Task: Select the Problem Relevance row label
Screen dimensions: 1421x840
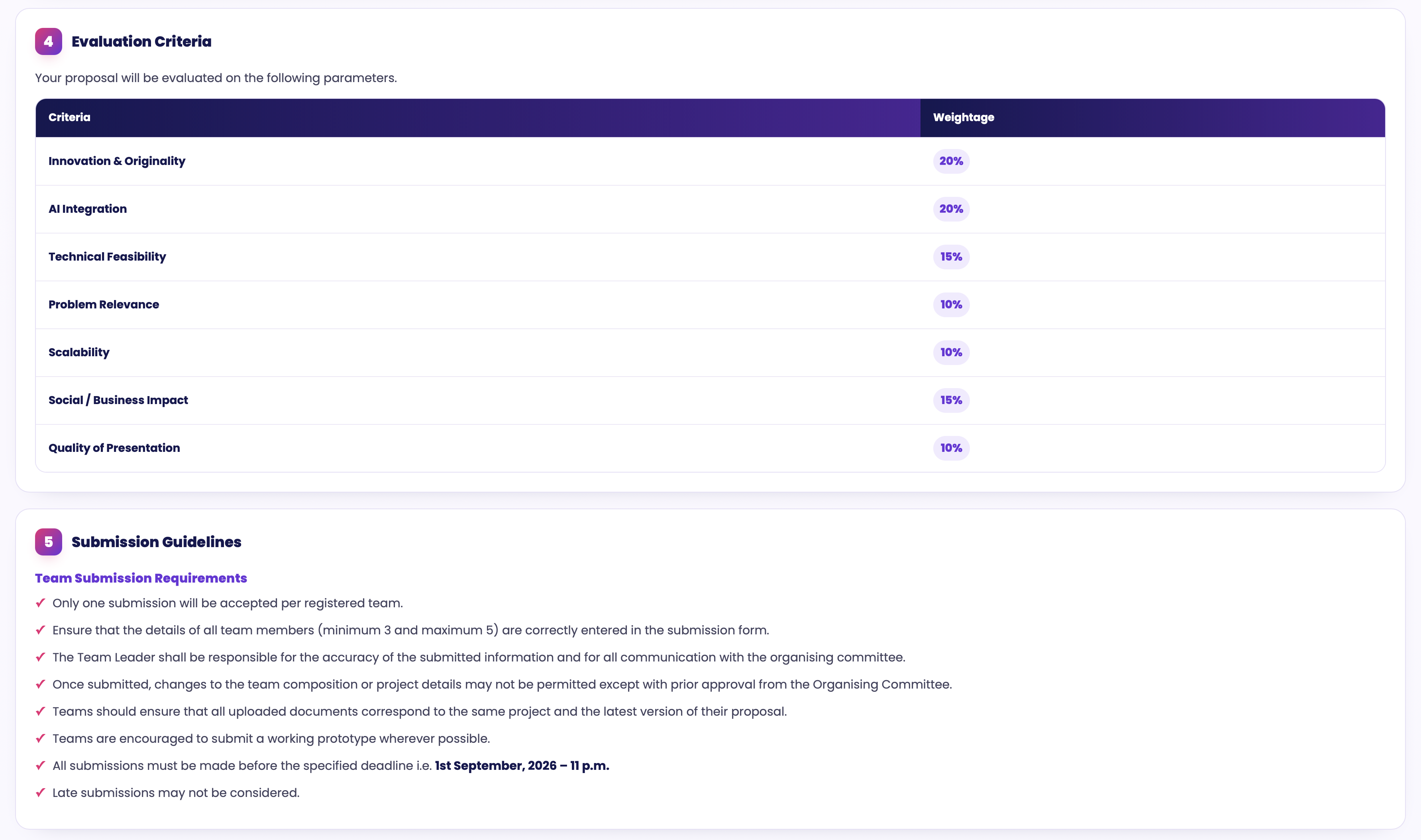Action: pos(104,304)
